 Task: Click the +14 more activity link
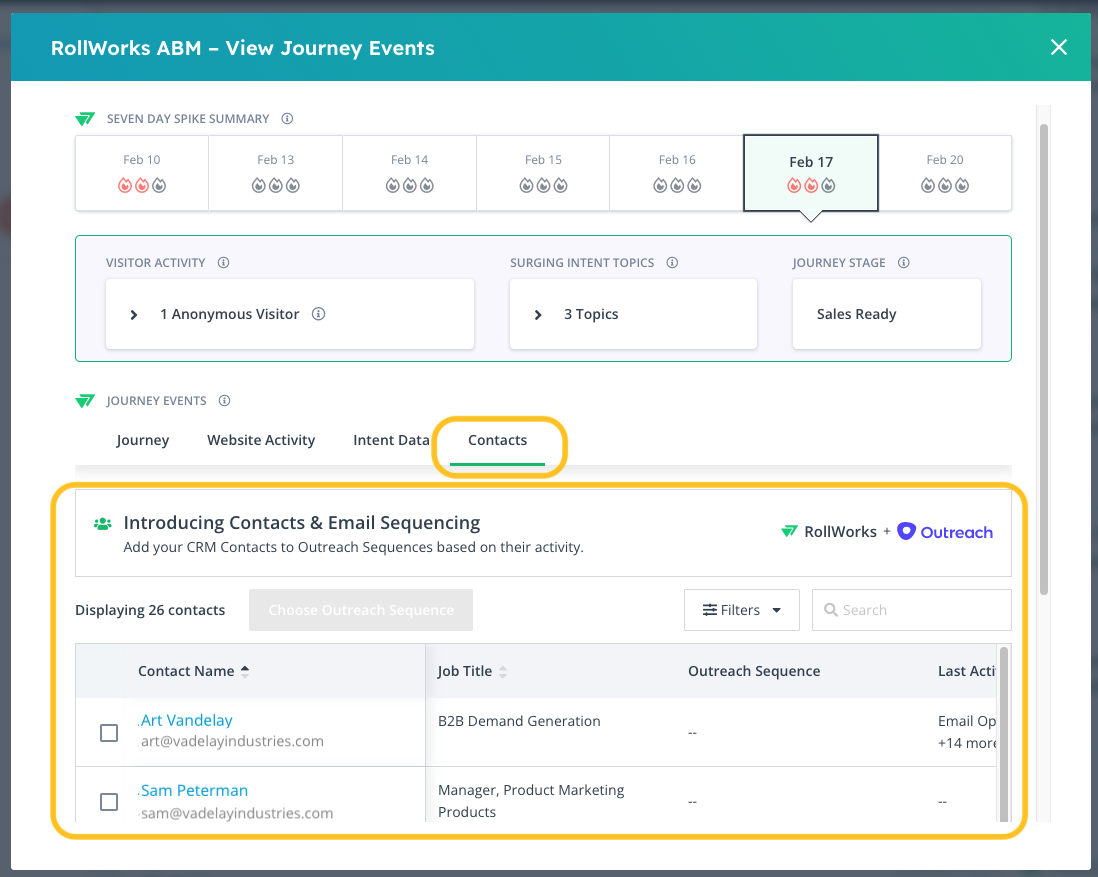point(966,743)
